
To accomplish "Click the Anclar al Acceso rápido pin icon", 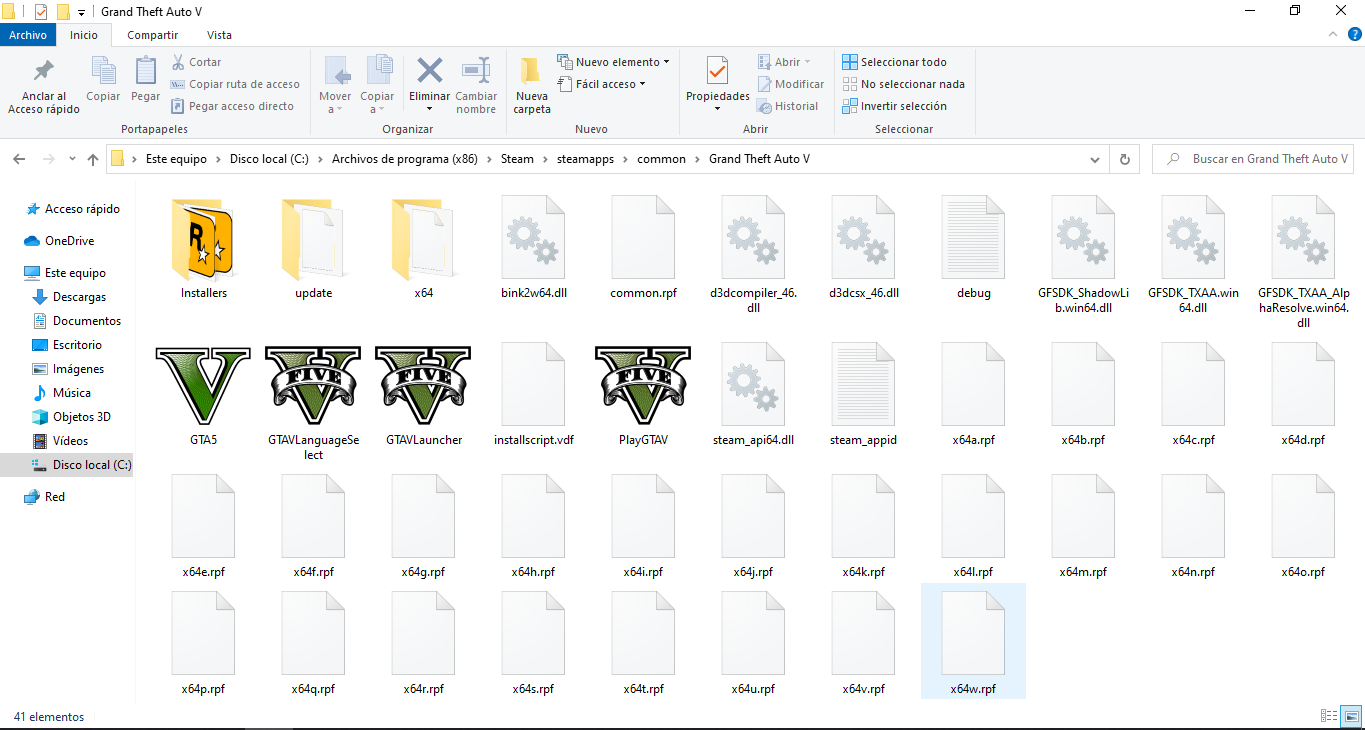I will pos(44,72).
